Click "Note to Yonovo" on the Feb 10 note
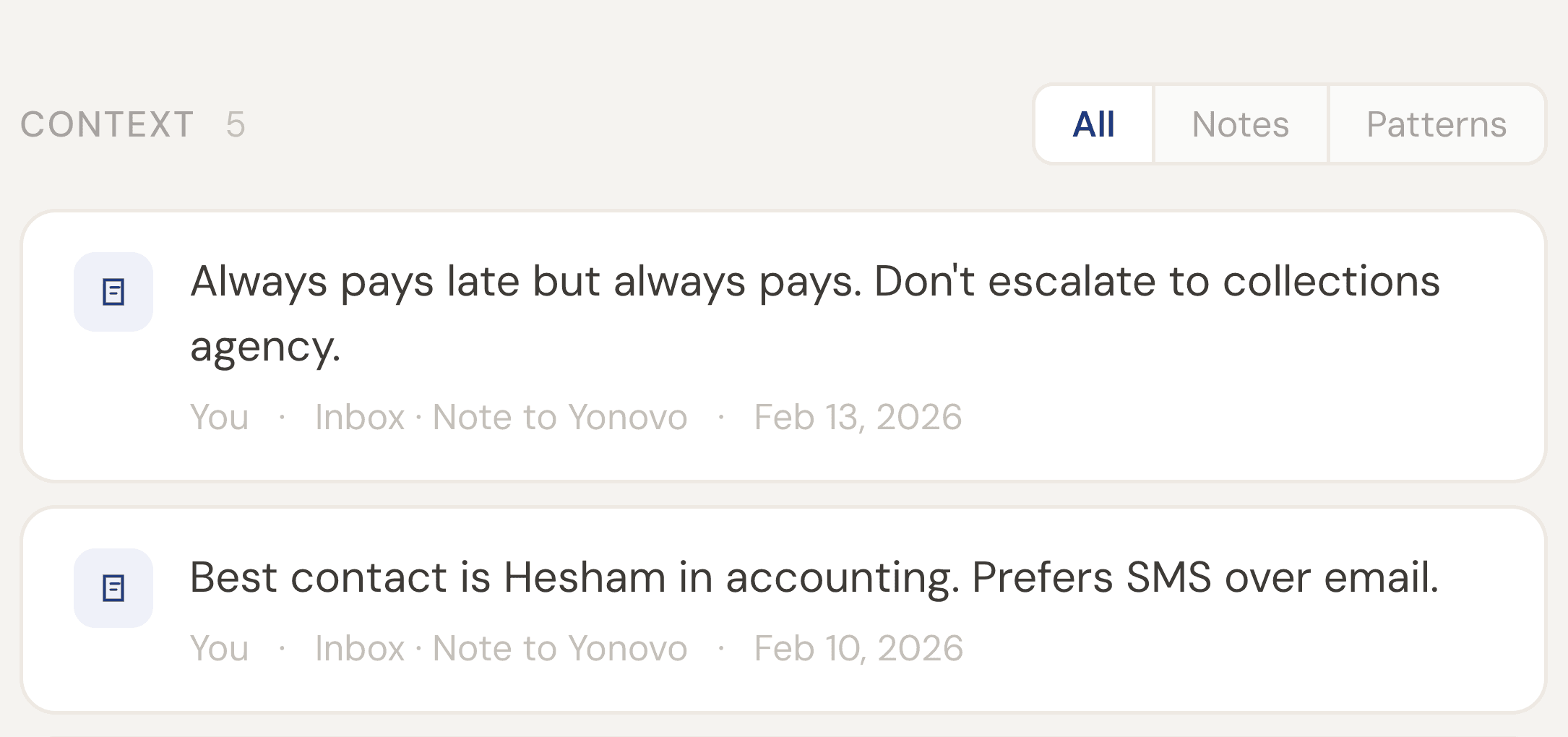 tap(559, 648)
